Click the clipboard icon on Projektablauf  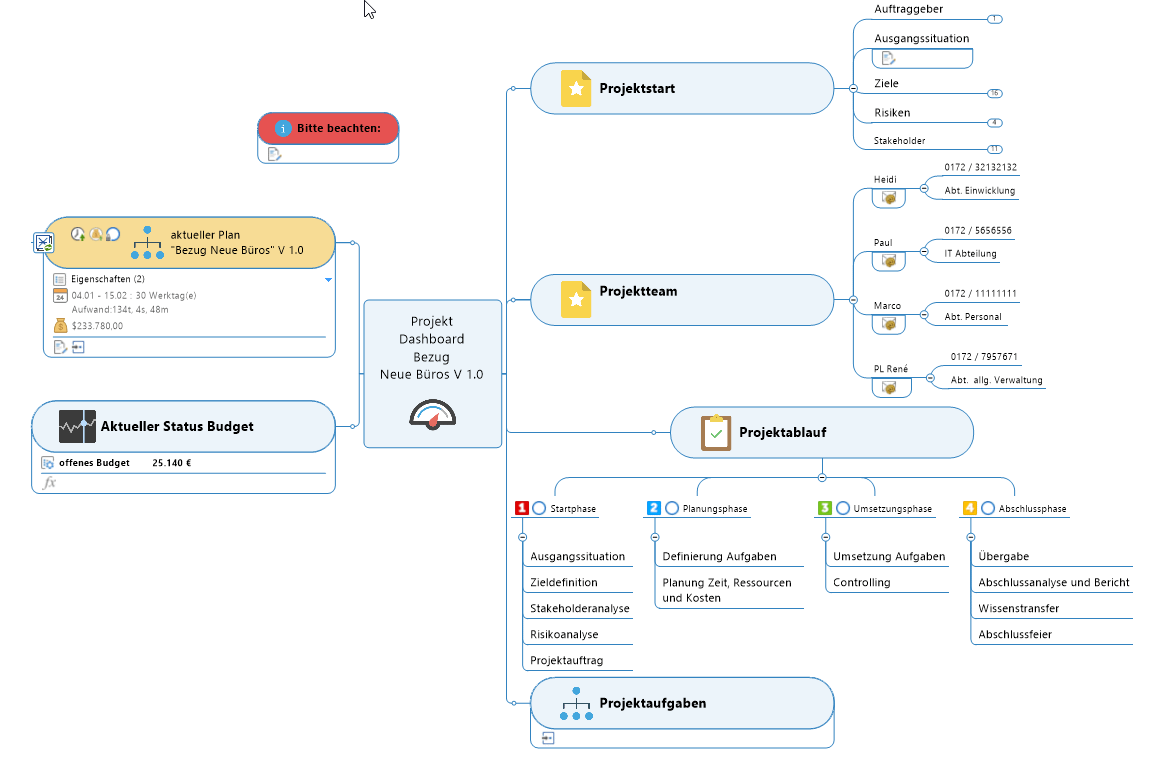[x=715, y=433]
